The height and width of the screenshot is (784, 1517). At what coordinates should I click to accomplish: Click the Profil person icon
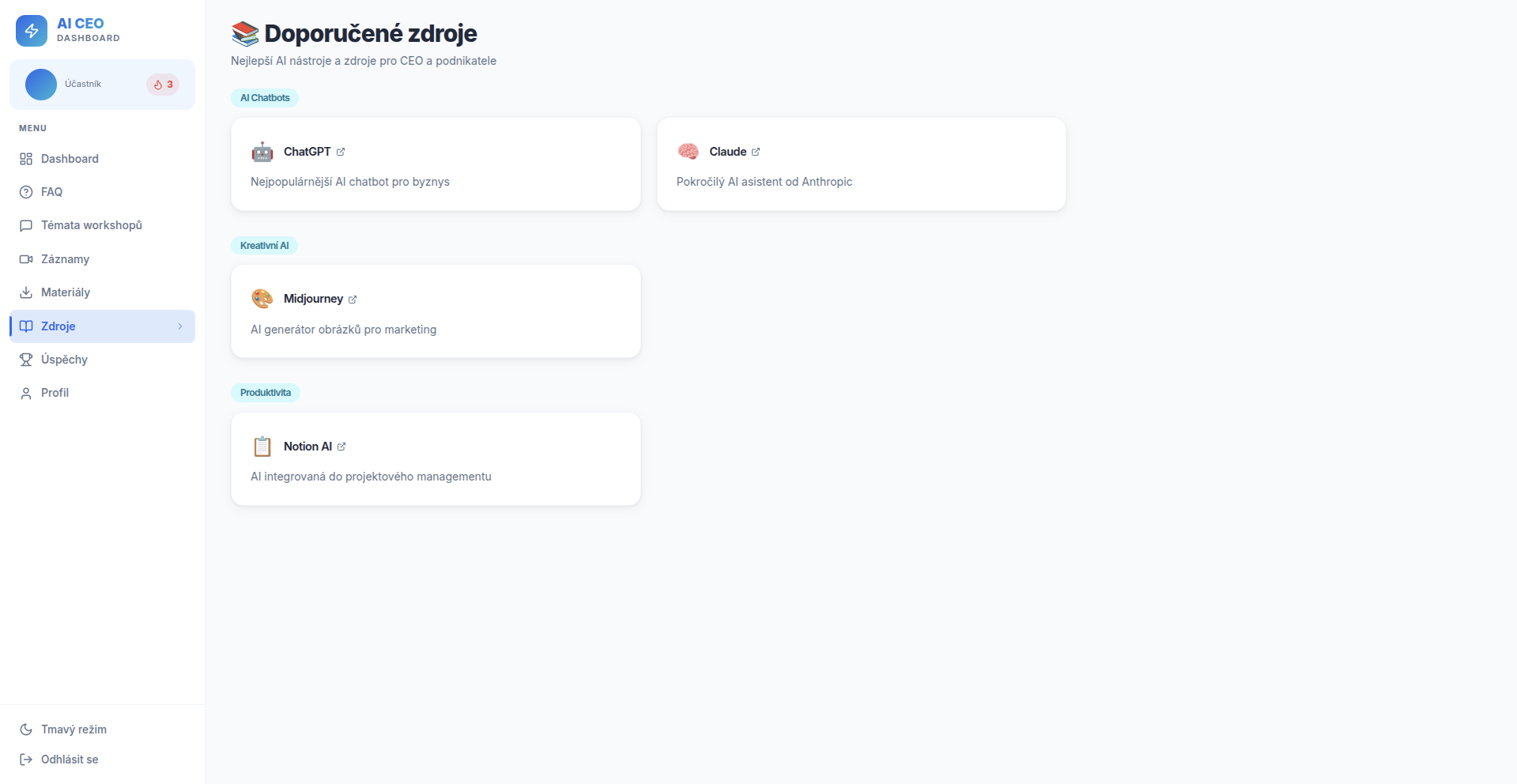[x=26, y=393]
